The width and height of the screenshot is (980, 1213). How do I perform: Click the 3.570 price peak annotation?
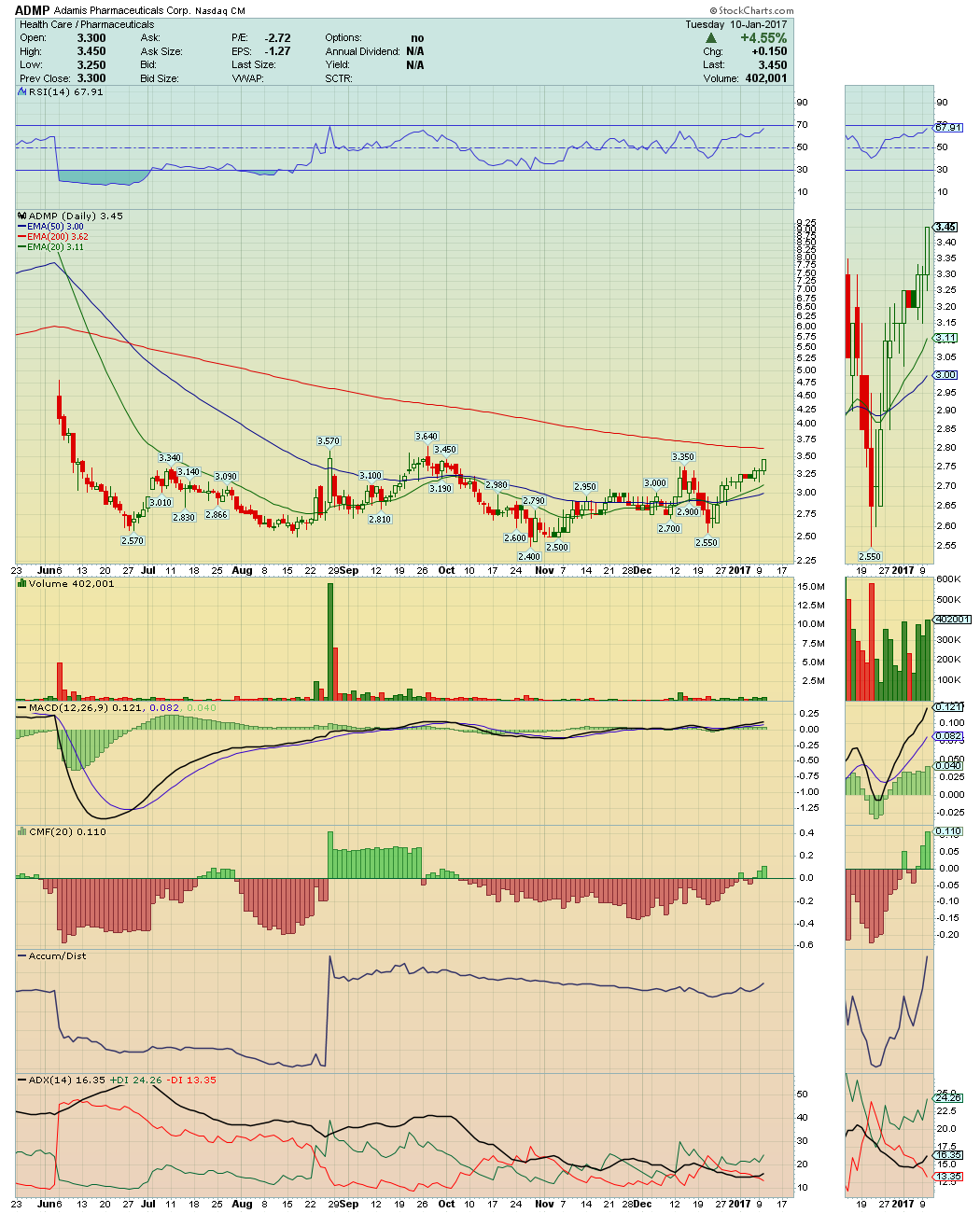pyautogui.click(x=329, y=440)
